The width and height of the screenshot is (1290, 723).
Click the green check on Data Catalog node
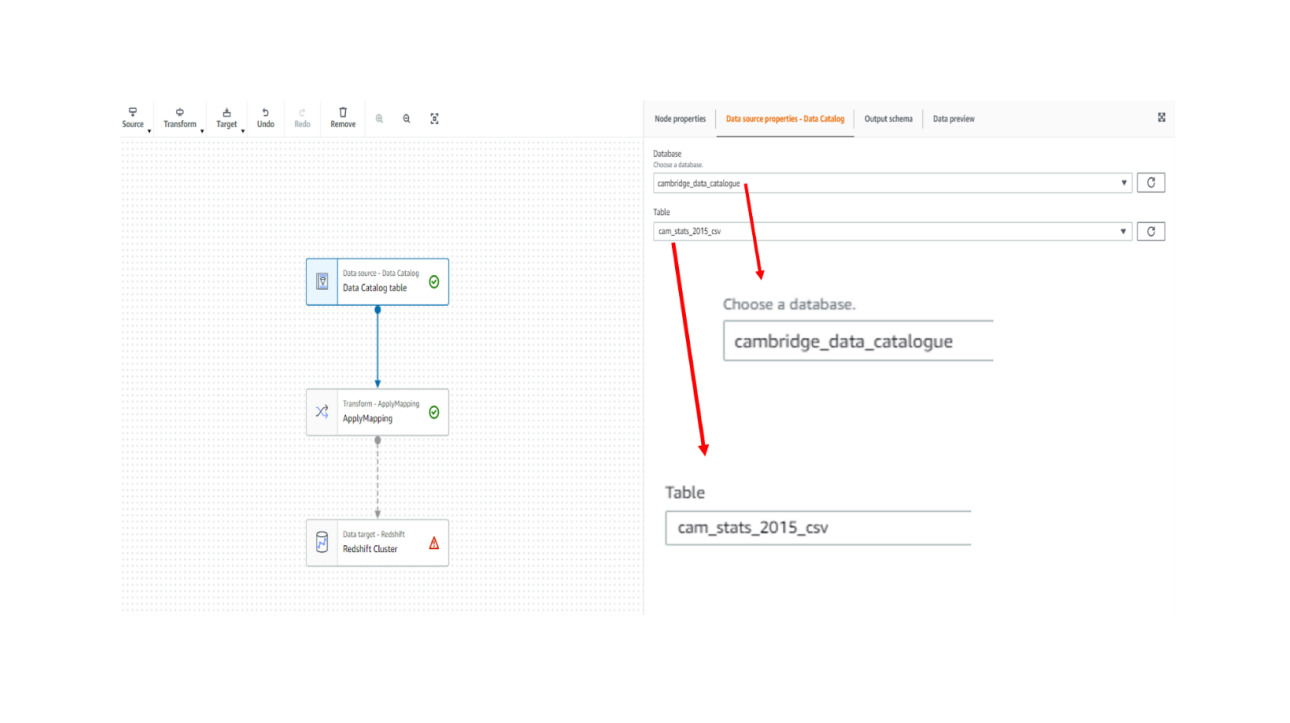pyautogui.click(x=434, y=282)
